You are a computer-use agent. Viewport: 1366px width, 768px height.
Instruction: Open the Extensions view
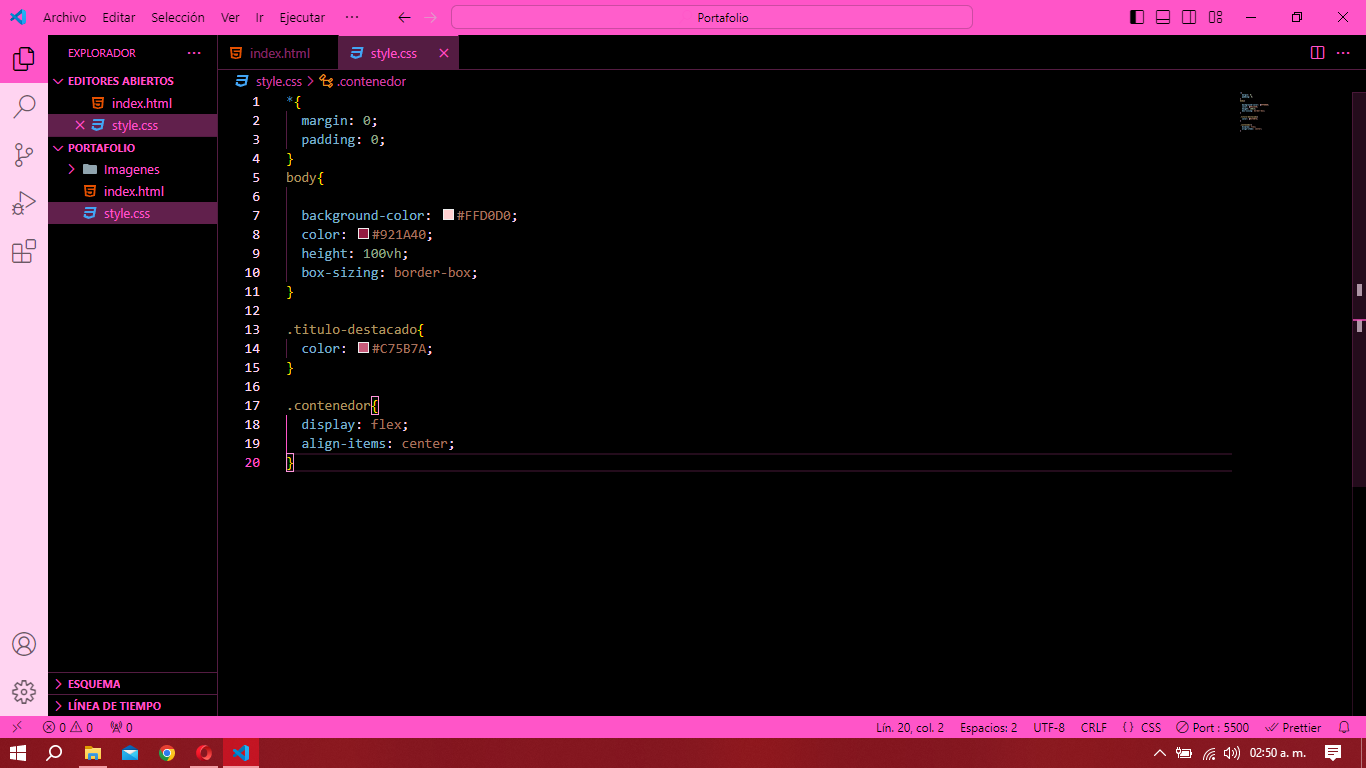pos(24,251)
